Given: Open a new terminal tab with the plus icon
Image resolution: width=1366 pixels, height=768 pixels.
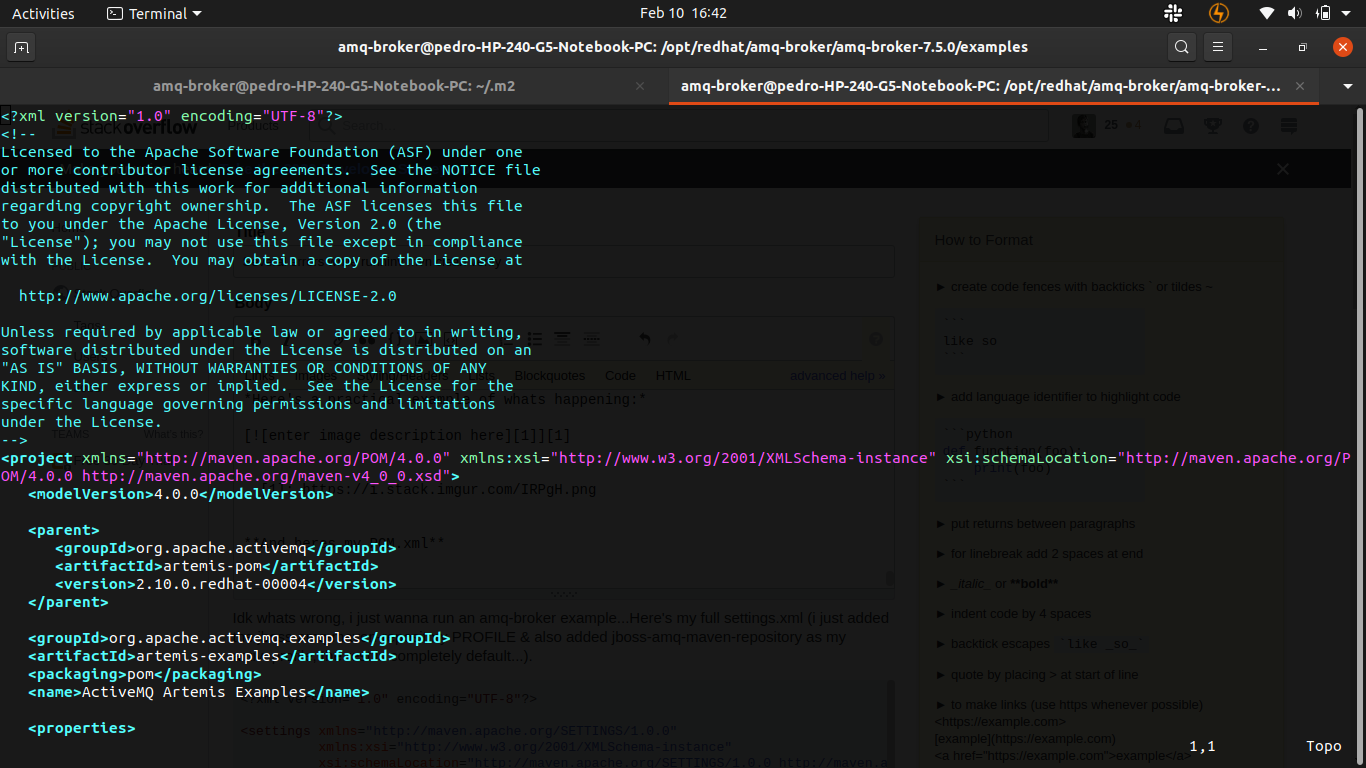Looking at the screenshot, I should point(22,47).
